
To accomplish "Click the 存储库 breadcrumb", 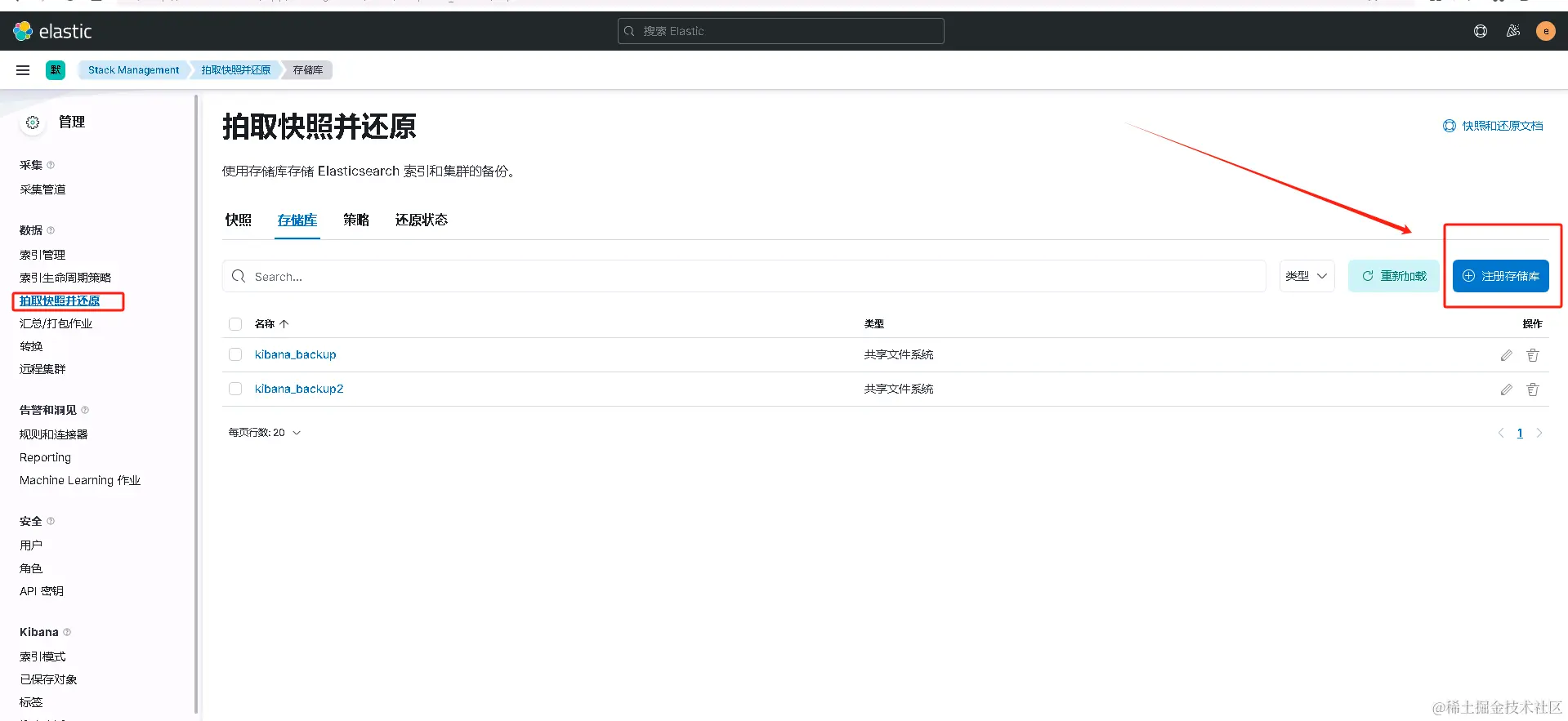I will (308, 70).
